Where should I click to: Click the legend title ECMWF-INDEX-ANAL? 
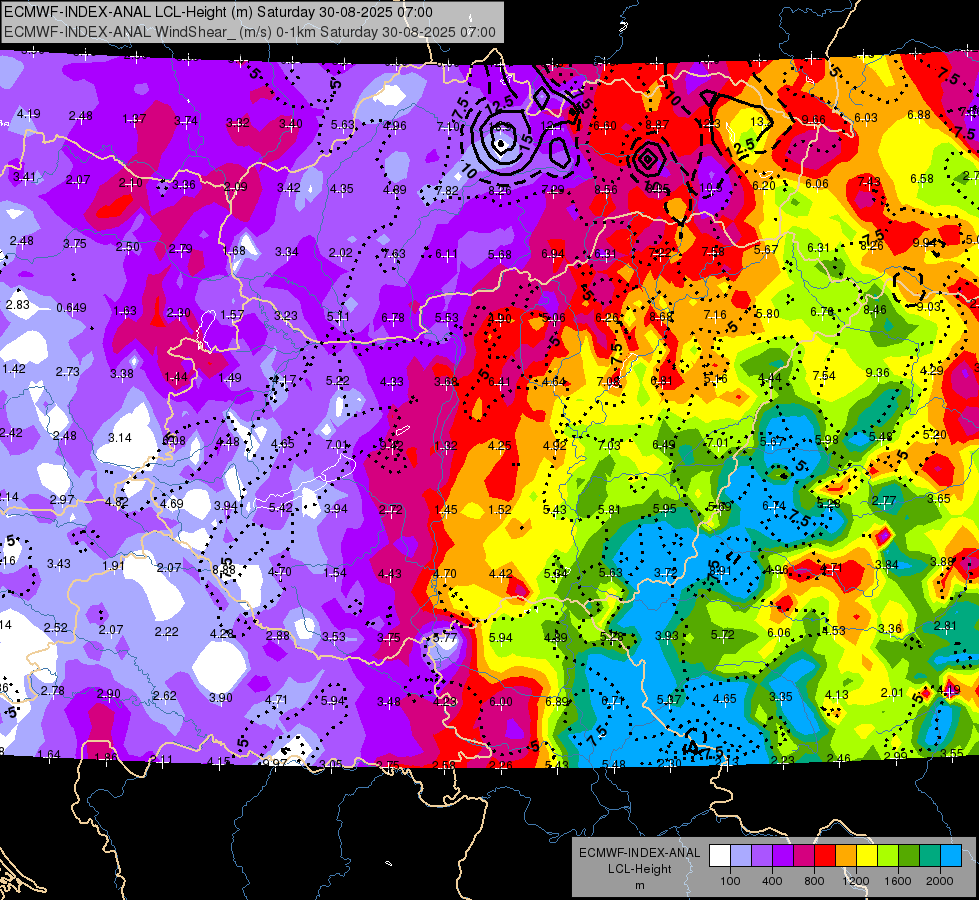pos(639,853)
